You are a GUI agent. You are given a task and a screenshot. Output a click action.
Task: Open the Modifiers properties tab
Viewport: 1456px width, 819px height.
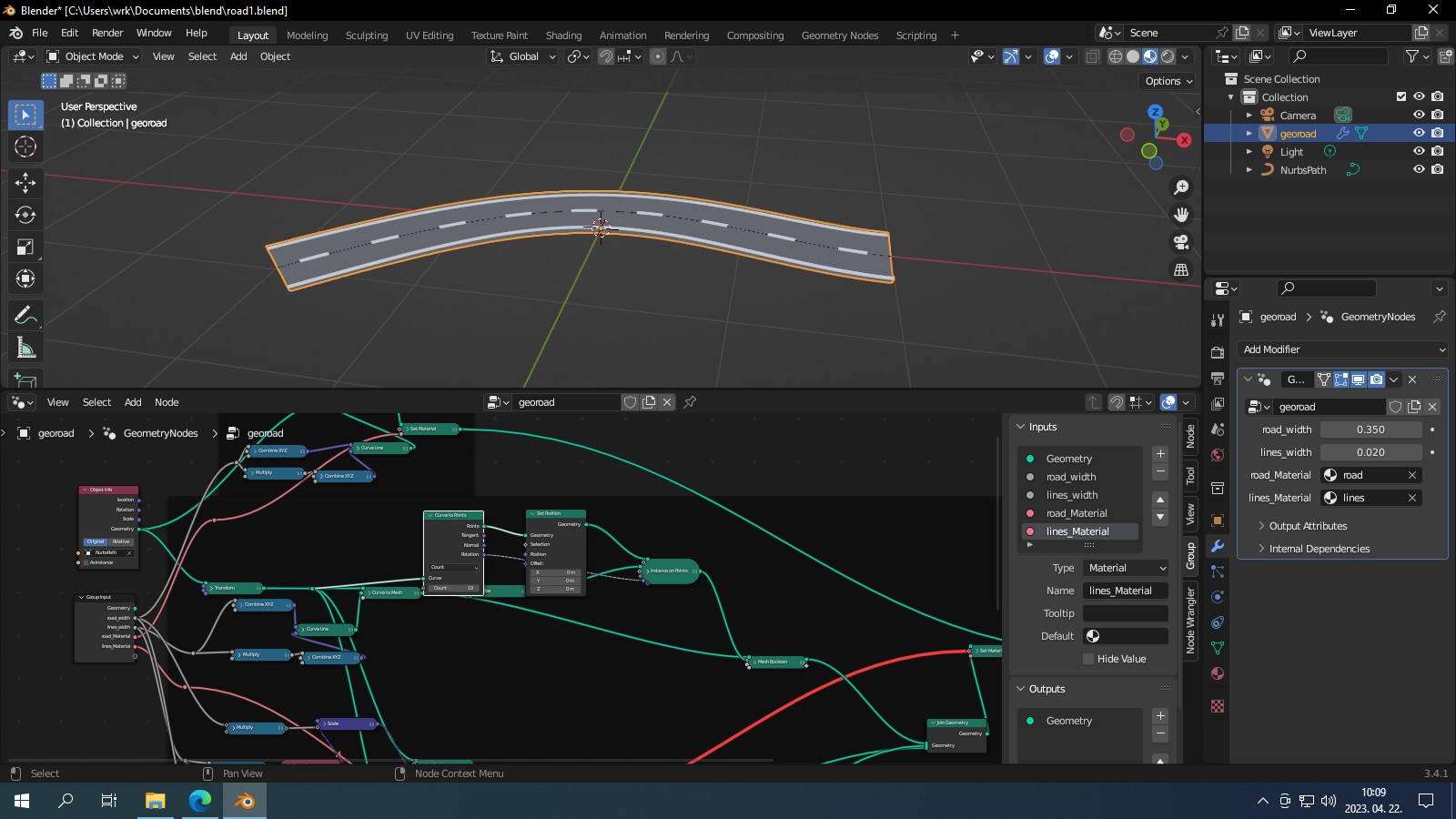click(x=1218, y=546)
